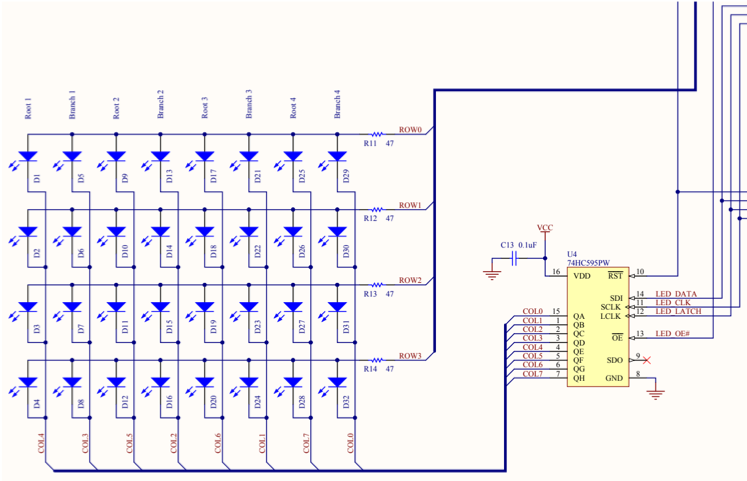Select the LED_CLK net label
Viewport: 747px width, 481px height.
[673, 303]
